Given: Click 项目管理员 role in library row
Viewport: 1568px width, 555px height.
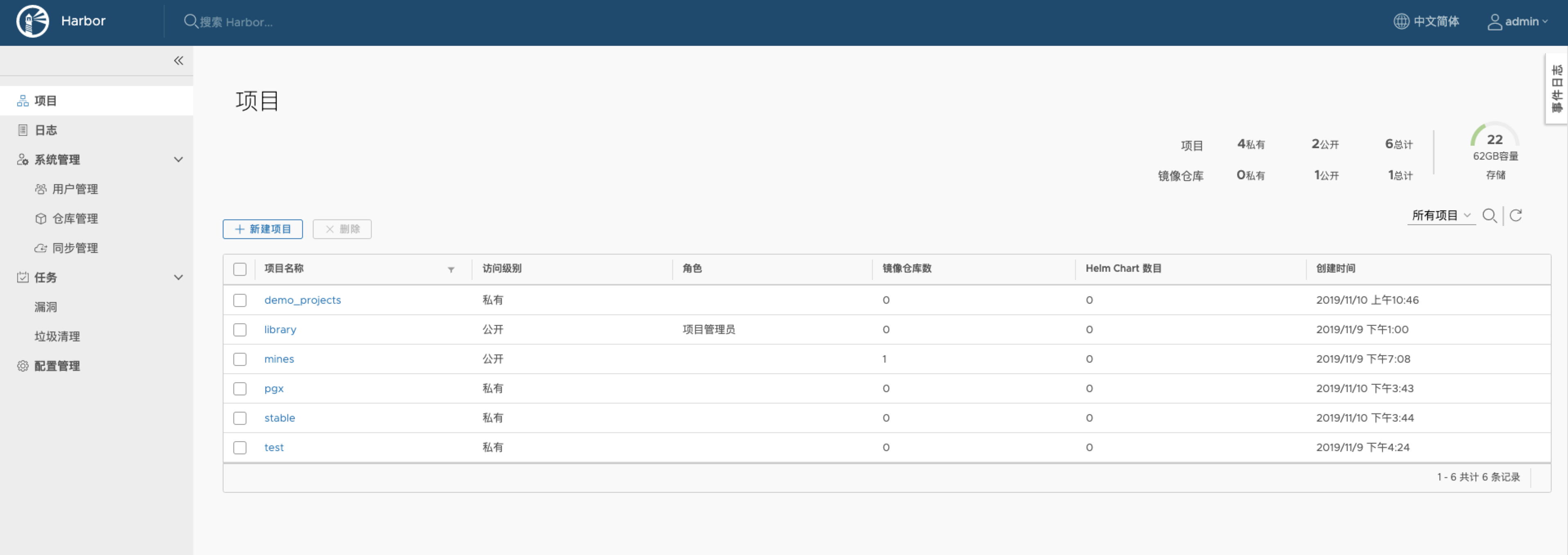Looking at the screenshot, I should (709, 329).
